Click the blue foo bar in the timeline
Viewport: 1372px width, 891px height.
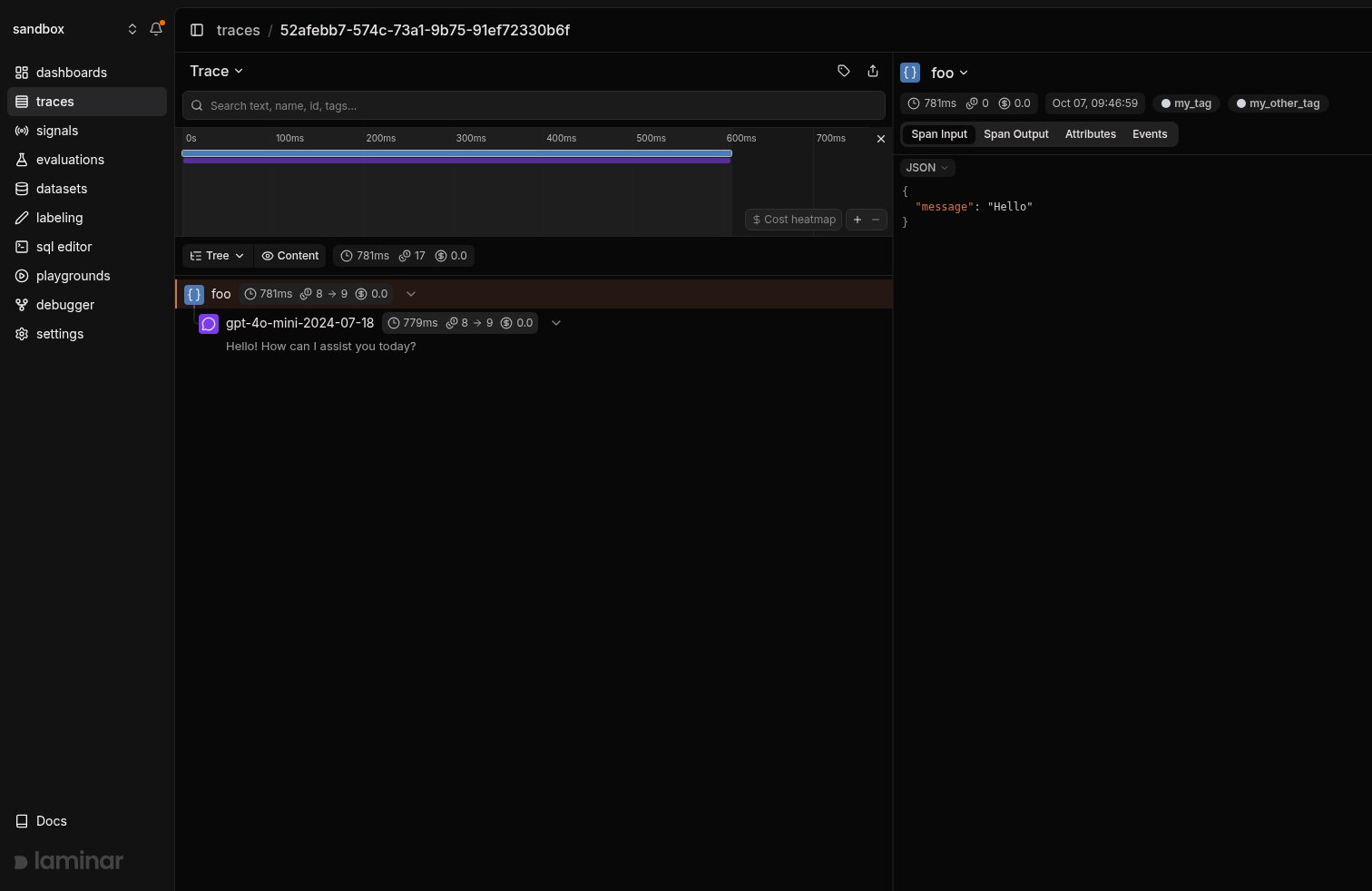coord(457,153)
